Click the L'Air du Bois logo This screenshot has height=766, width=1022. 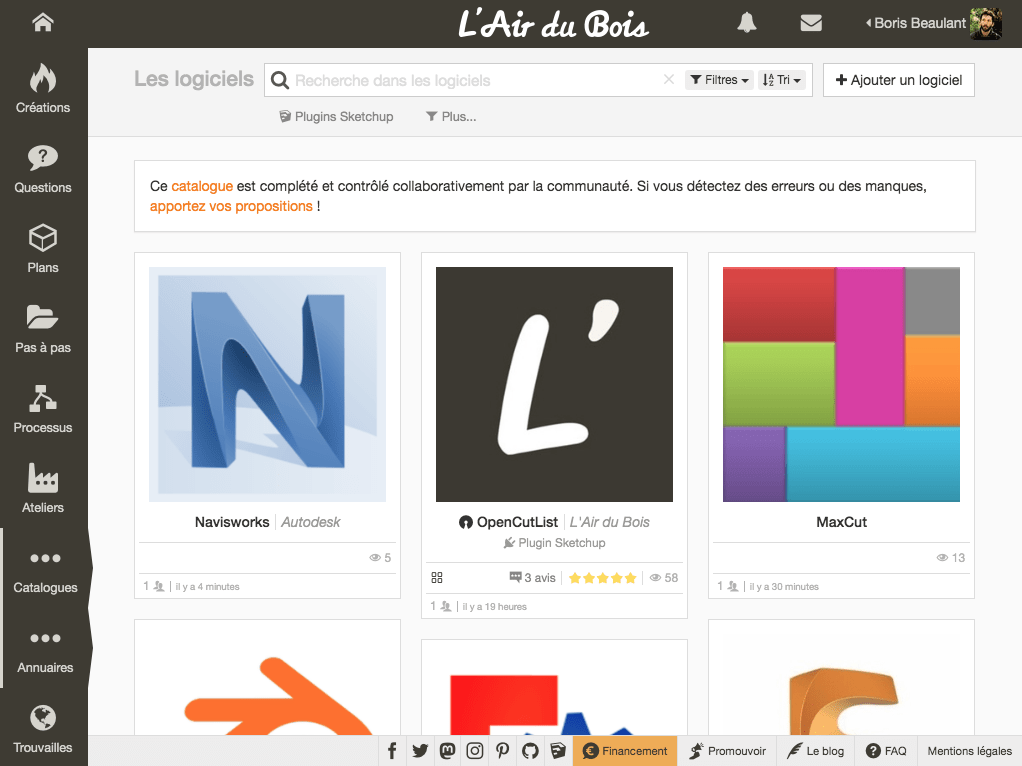[553, 24]
